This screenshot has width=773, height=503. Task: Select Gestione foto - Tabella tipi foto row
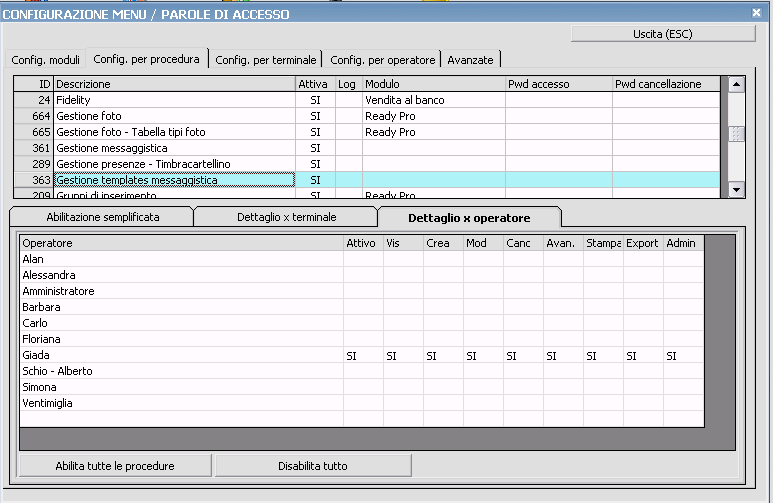pyautogui.click(x=366, y=132)
